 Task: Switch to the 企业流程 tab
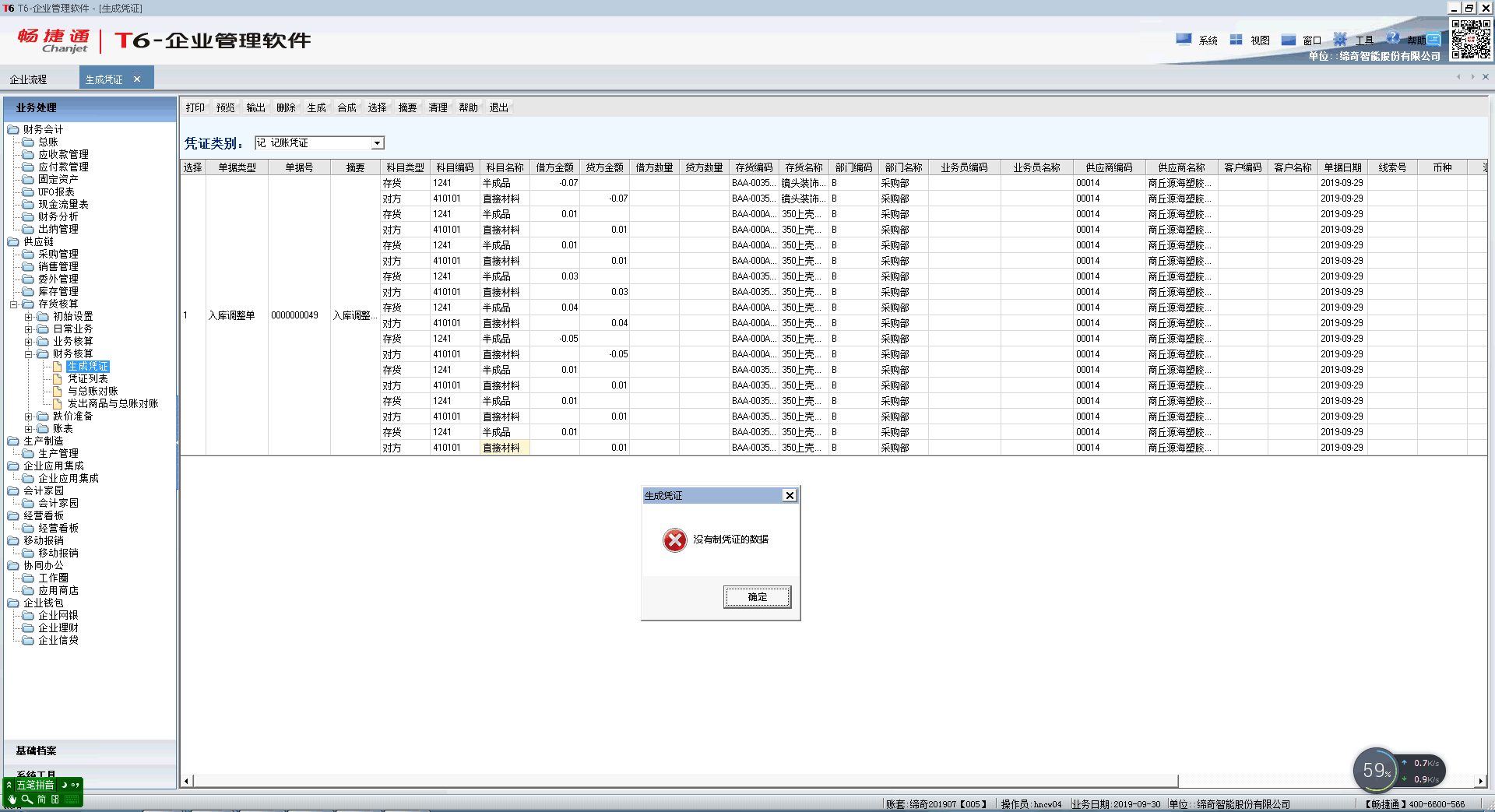tap(28, 79)
